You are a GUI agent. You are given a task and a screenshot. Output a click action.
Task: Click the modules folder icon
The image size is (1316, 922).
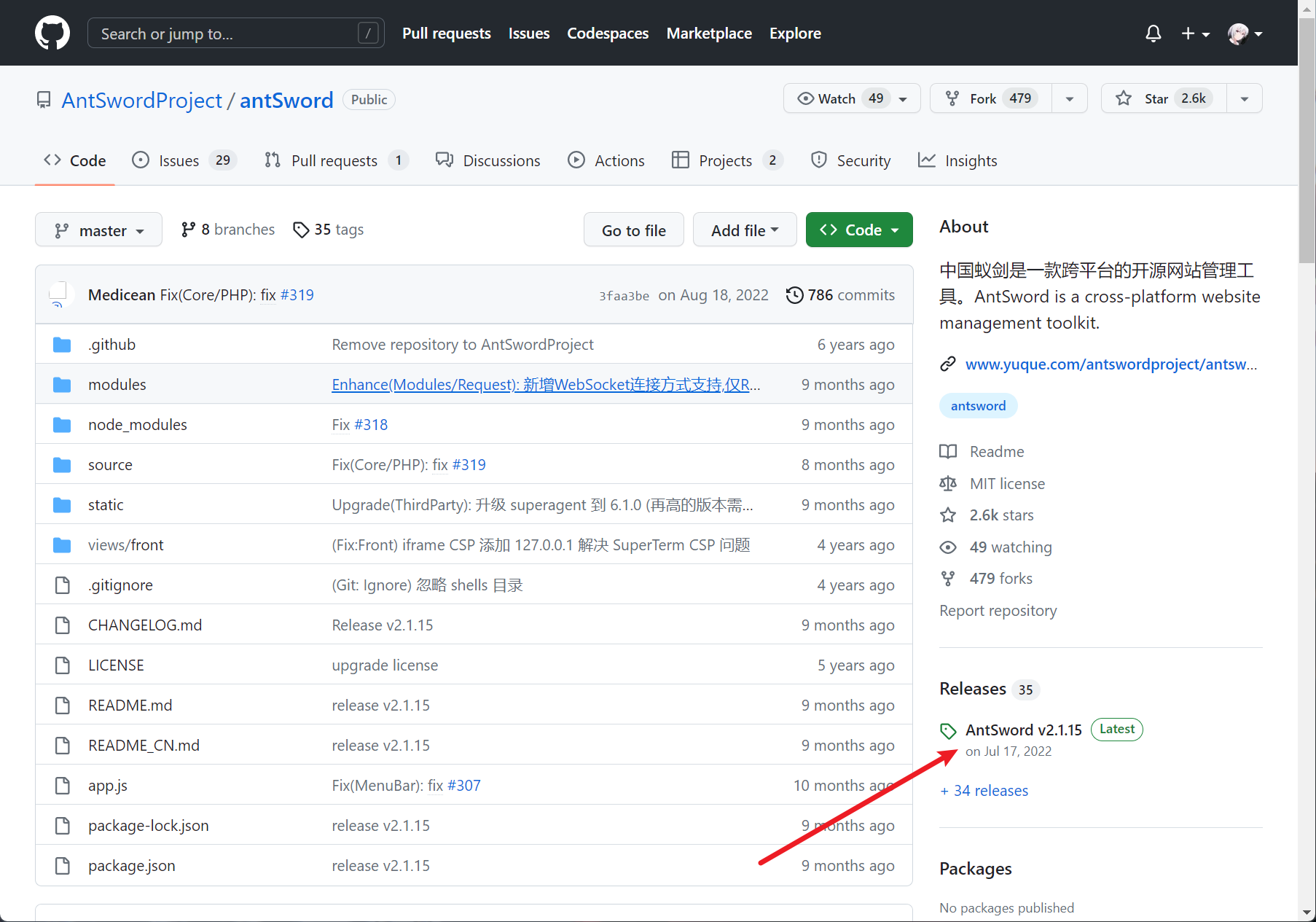(x=62, y=385)
